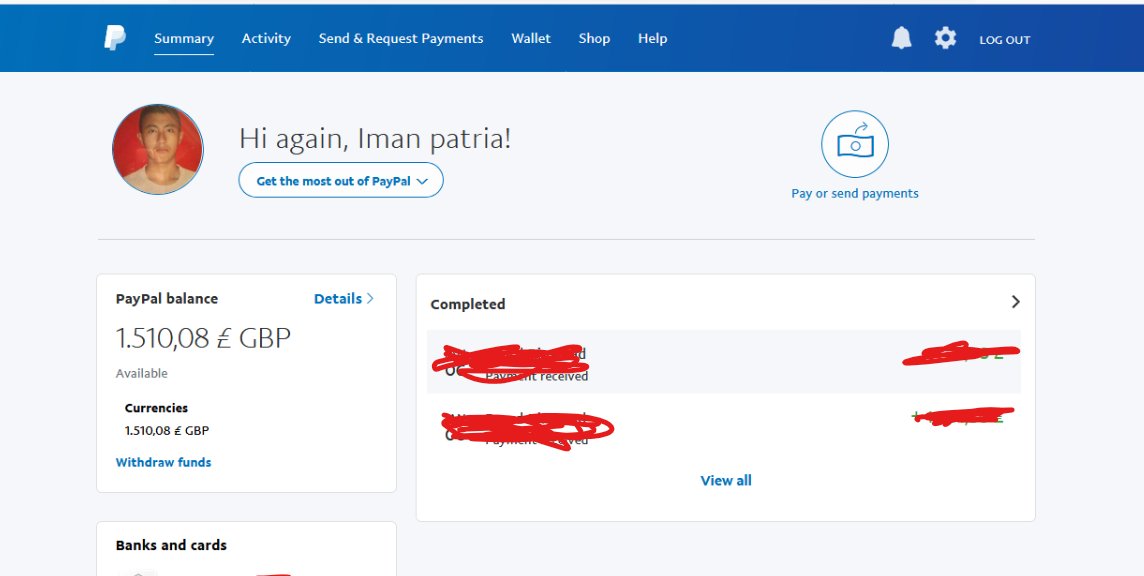Open the Shop menu item
Image resolution: width=1144 pixels, height=576 pixels.
click(594, 39)
